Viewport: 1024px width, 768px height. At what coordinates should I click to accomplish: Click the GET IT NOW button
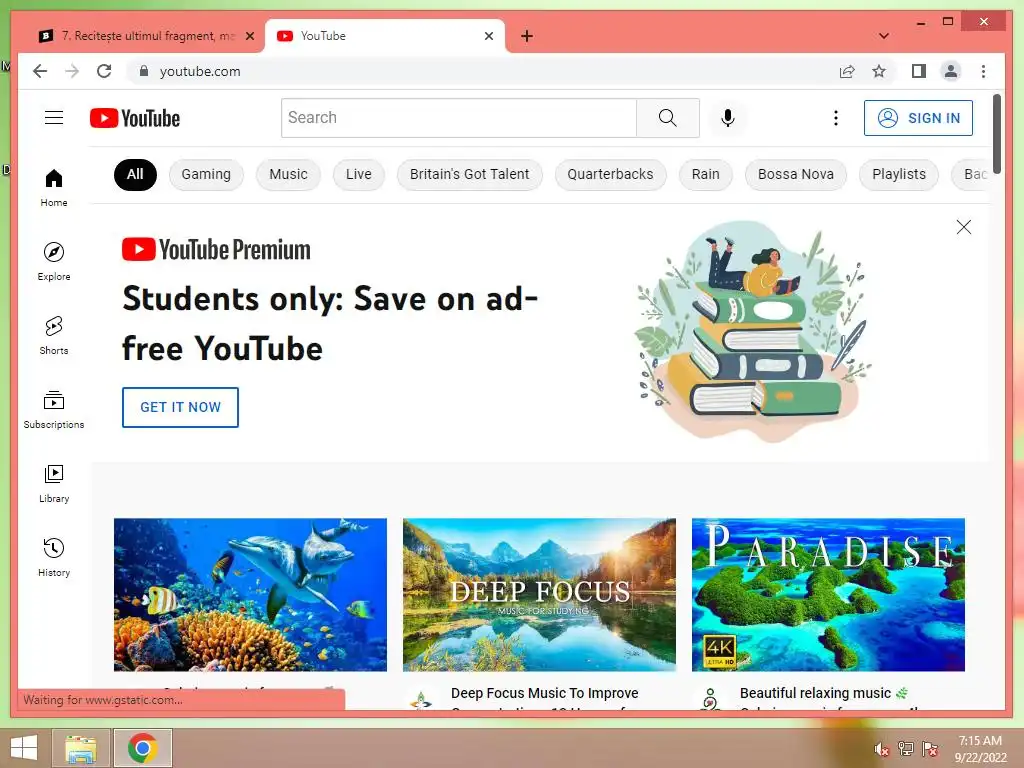180,408
